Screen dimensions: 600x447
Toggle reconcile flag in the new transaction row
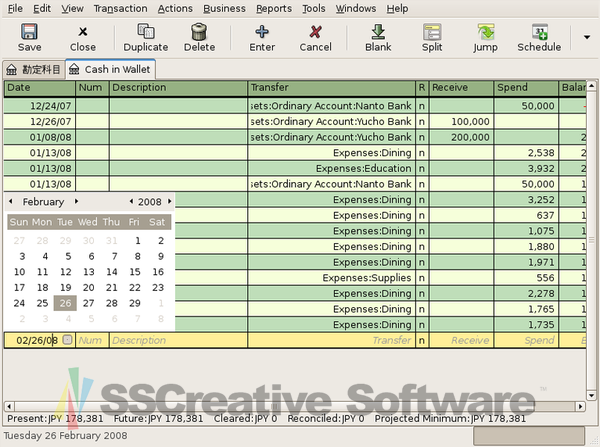coord(422,340)
